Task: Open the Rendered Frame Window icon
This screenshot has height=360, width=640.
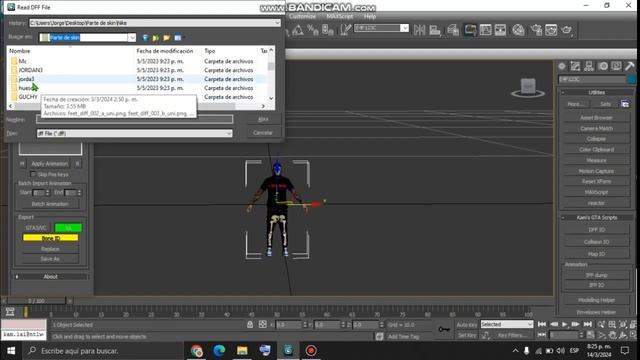Action: pyautogui.click(x=551, y=30)
